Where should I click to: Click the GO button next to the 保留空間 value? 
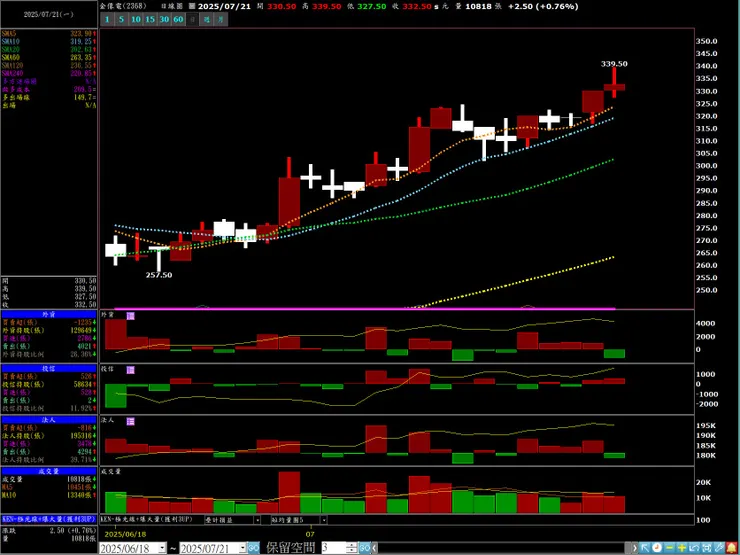[364, 548]
